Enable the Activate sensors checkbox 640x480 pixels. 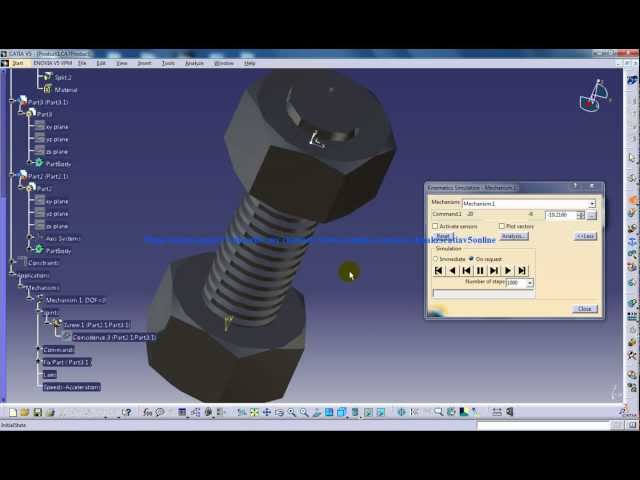pyautogui.click(x=435, y=226)
